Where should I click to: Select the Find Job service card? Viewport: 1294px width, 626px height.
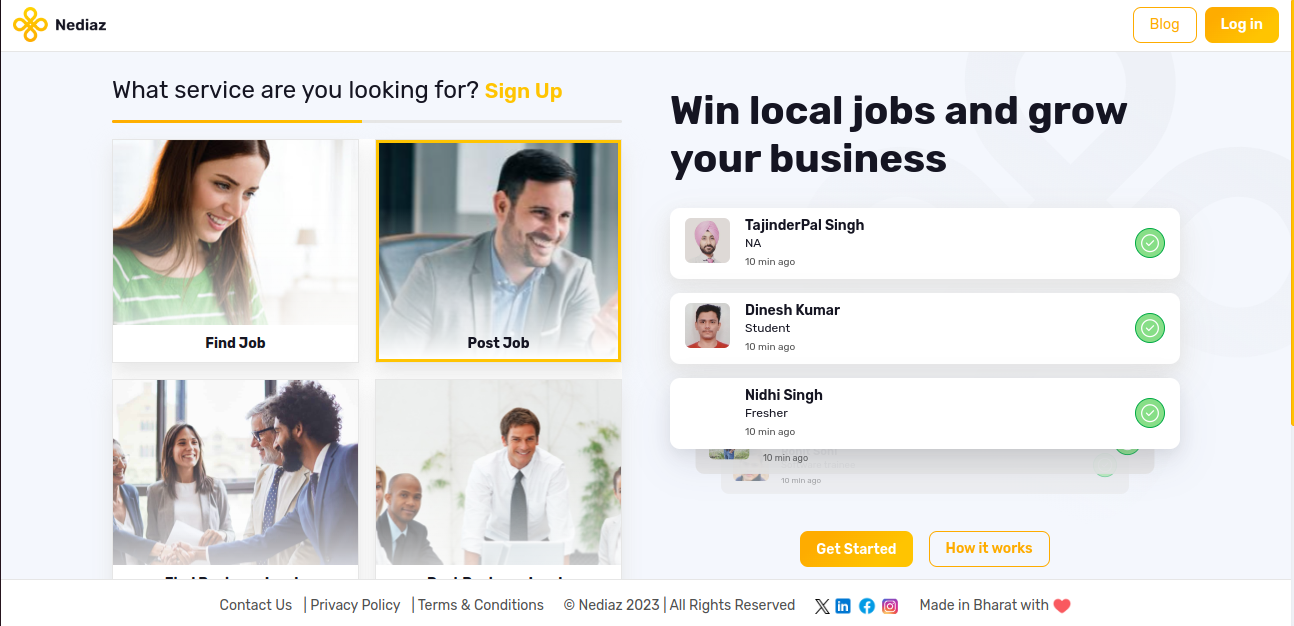[235, 250]
